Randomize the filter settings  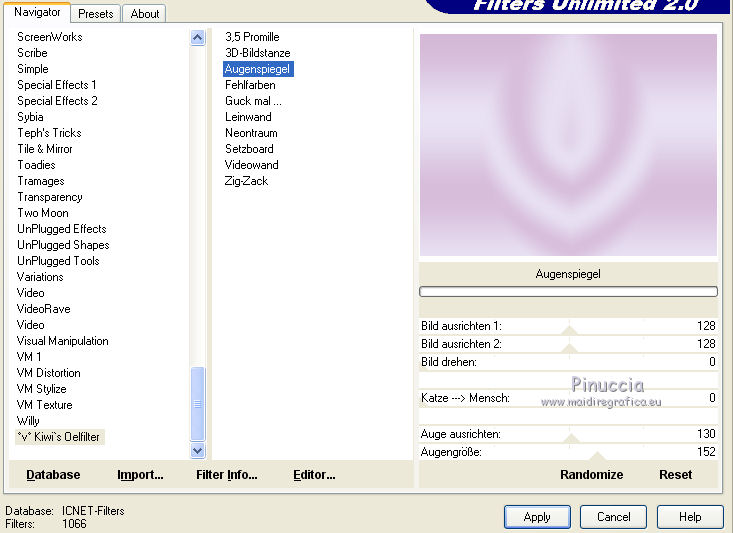(x=591, y=475)
